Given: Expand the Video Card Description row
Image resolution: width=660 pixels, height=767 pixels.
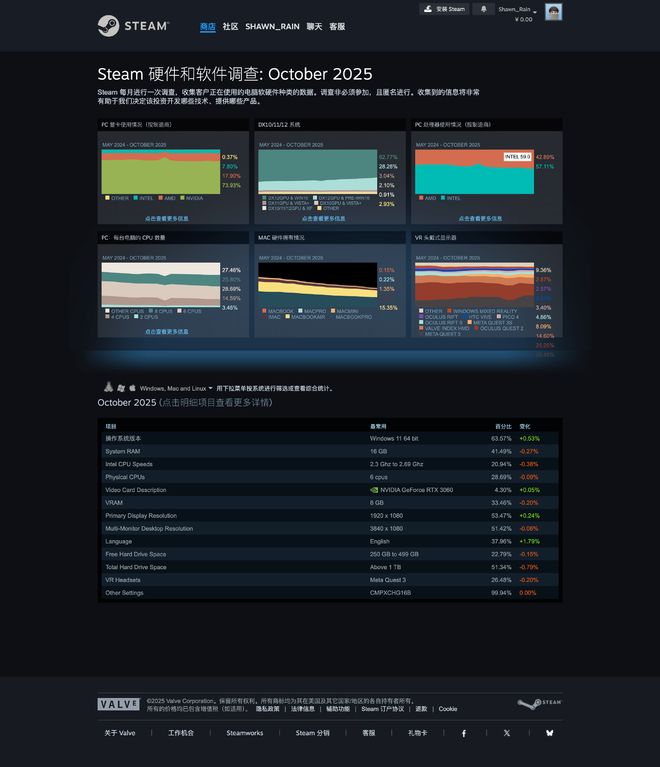Looking at the screenshot, I should pos(330,490).
